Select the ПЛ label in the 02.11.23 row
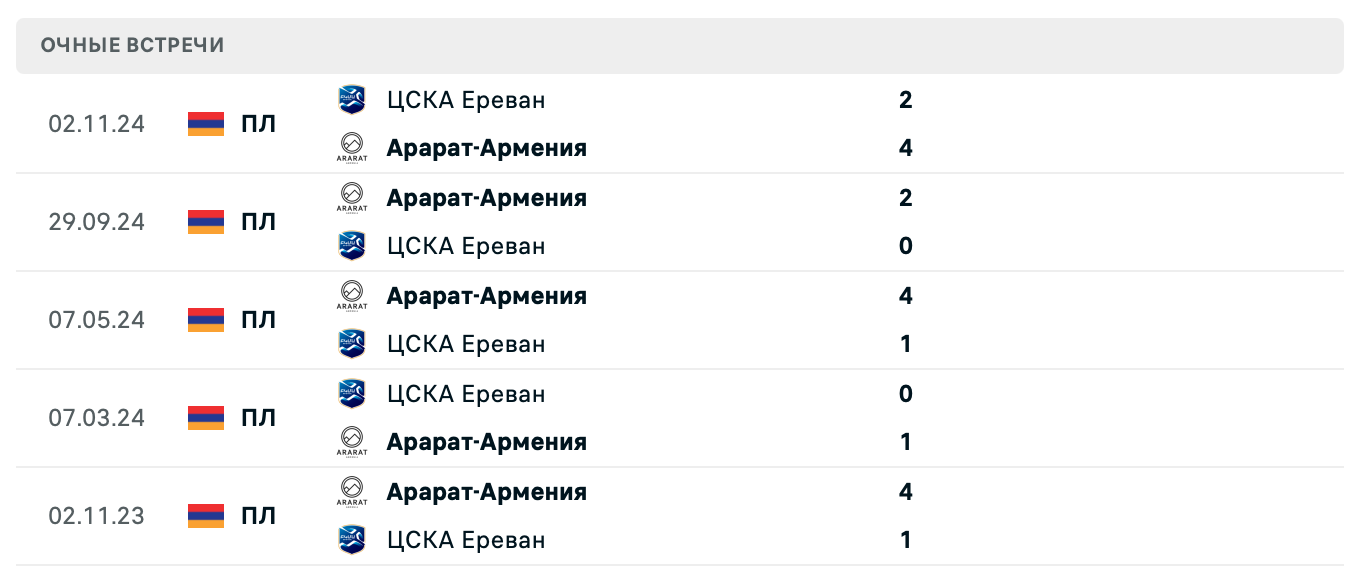The width and height of the screenshot is (1358, 582). coord(259,516)
